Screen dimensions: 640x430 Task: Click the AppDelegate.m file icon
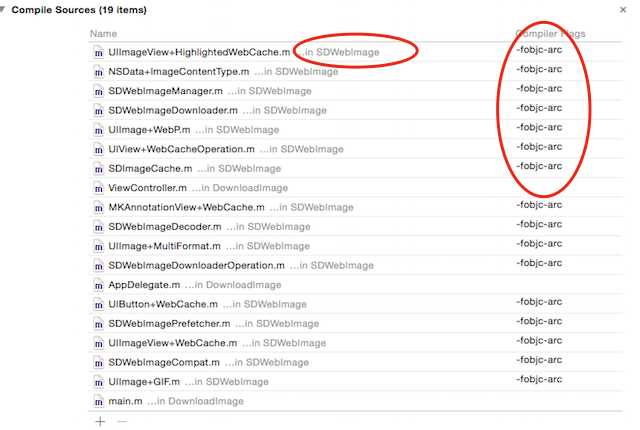(x=98, y=285)
